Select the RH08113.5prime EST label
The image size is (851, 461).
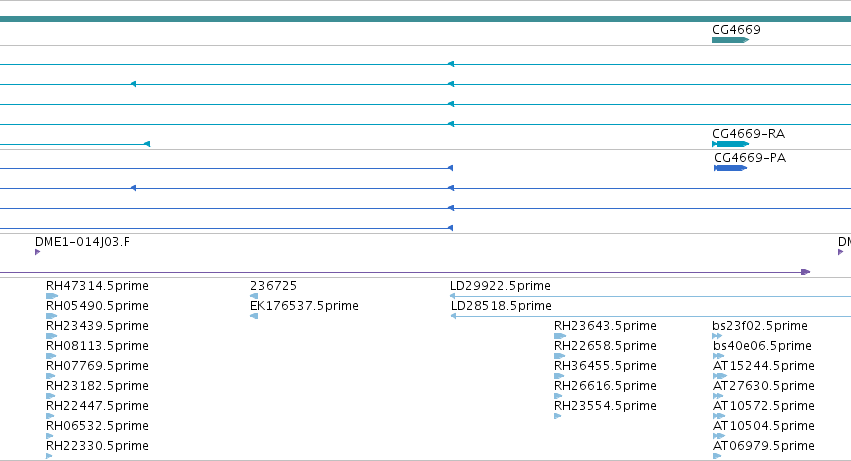point(97,346)
